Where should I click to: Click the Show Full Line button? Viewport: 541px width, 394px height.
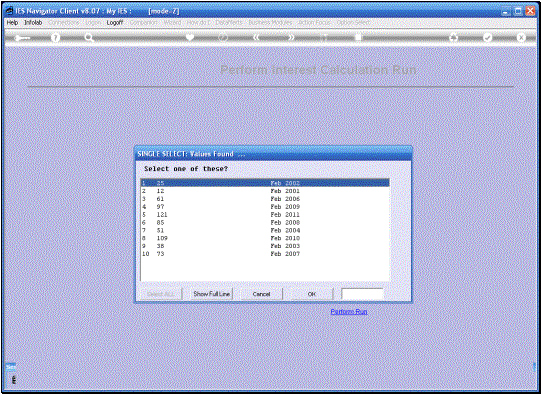[x=212, y=294]
